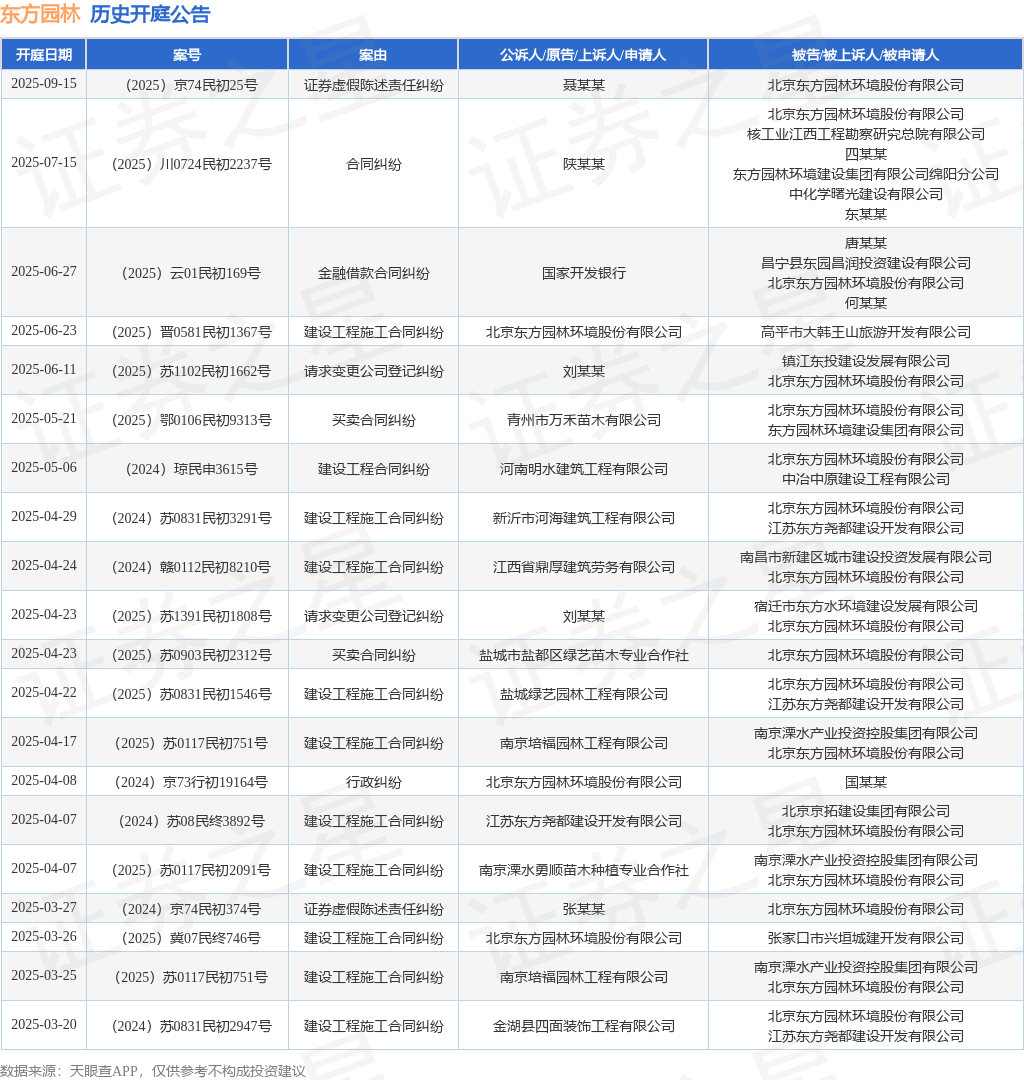Click case number (2025)苏0117民初2091号

191,871
